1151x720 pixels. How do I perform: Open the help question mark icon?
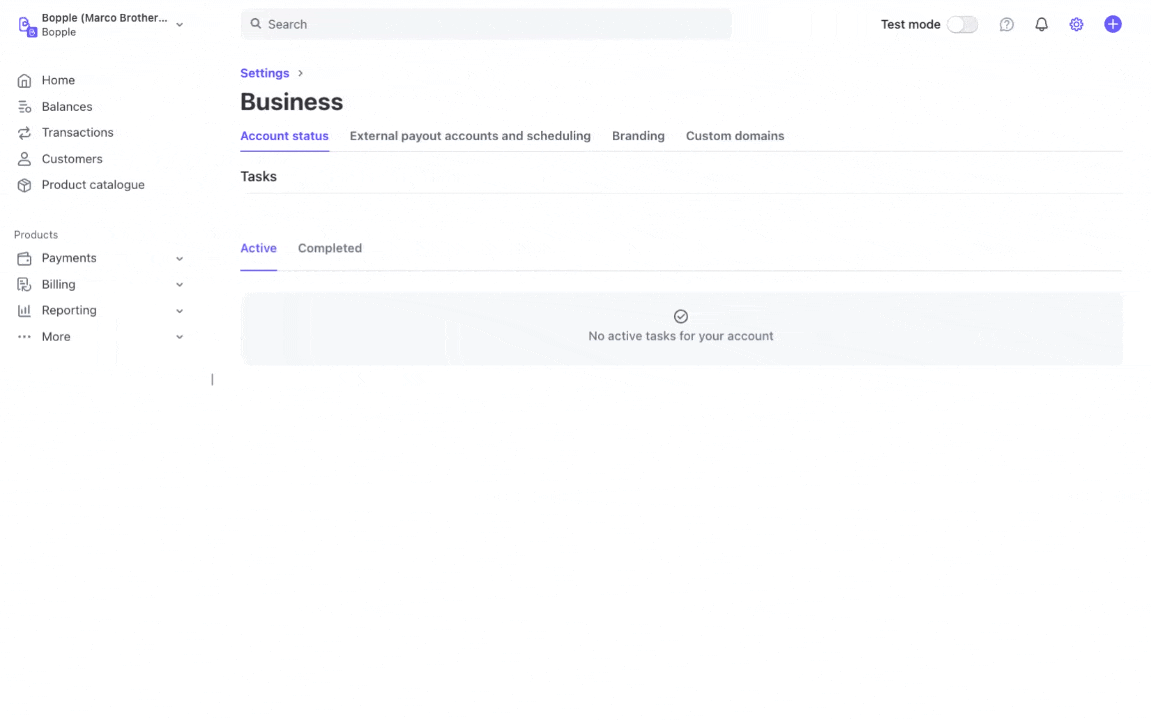coord(1006,24)
